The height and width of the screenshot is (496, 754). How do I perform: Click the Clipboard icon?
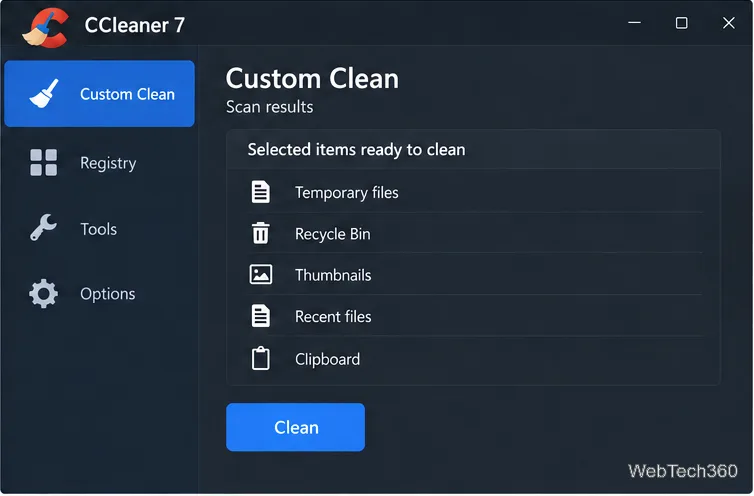point(261,358)
